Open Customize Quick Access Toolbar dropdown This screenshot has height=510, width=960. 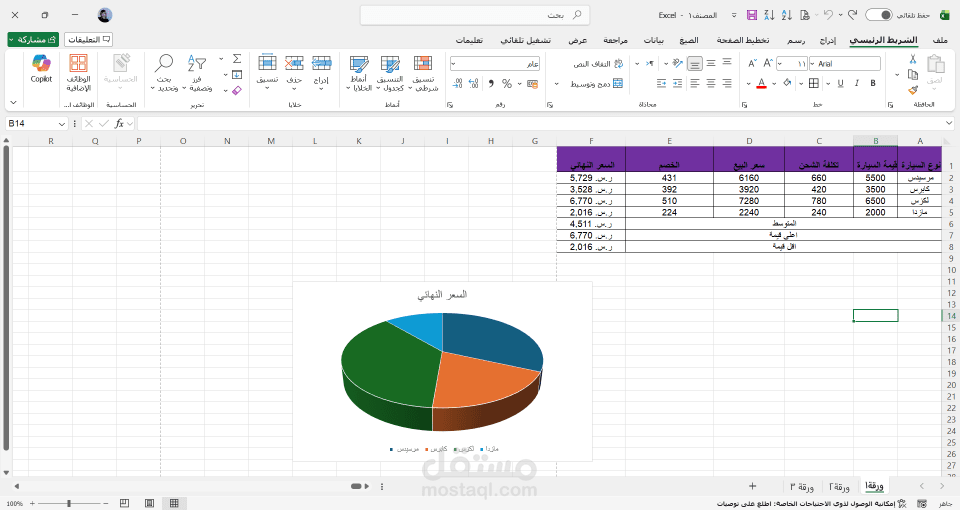tap(734, 15)
